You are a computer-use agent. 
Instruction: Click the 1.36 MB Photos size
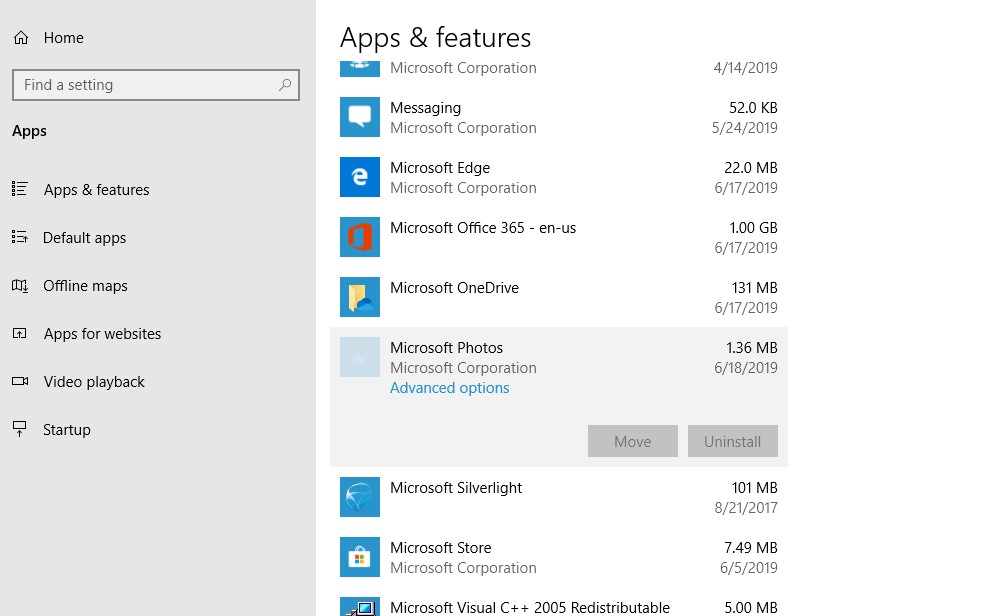752,348
